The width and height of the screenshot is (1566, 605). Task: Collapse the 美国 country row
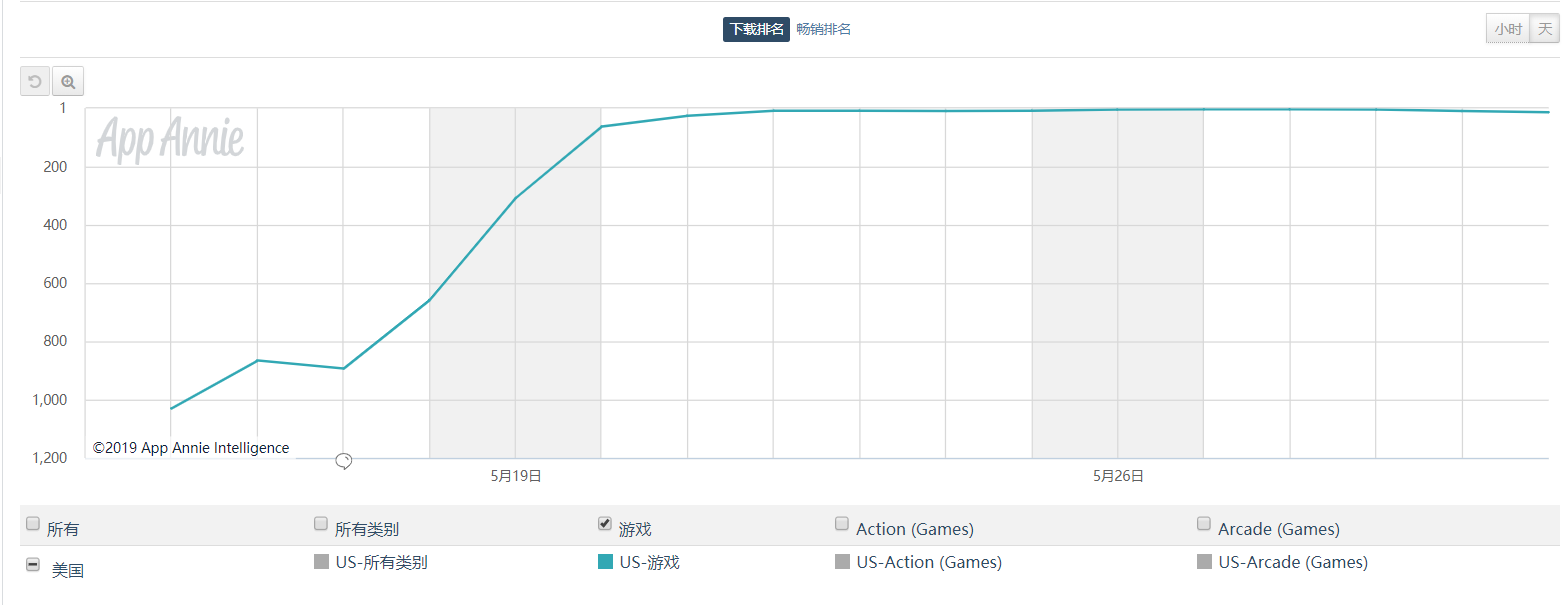33,564
